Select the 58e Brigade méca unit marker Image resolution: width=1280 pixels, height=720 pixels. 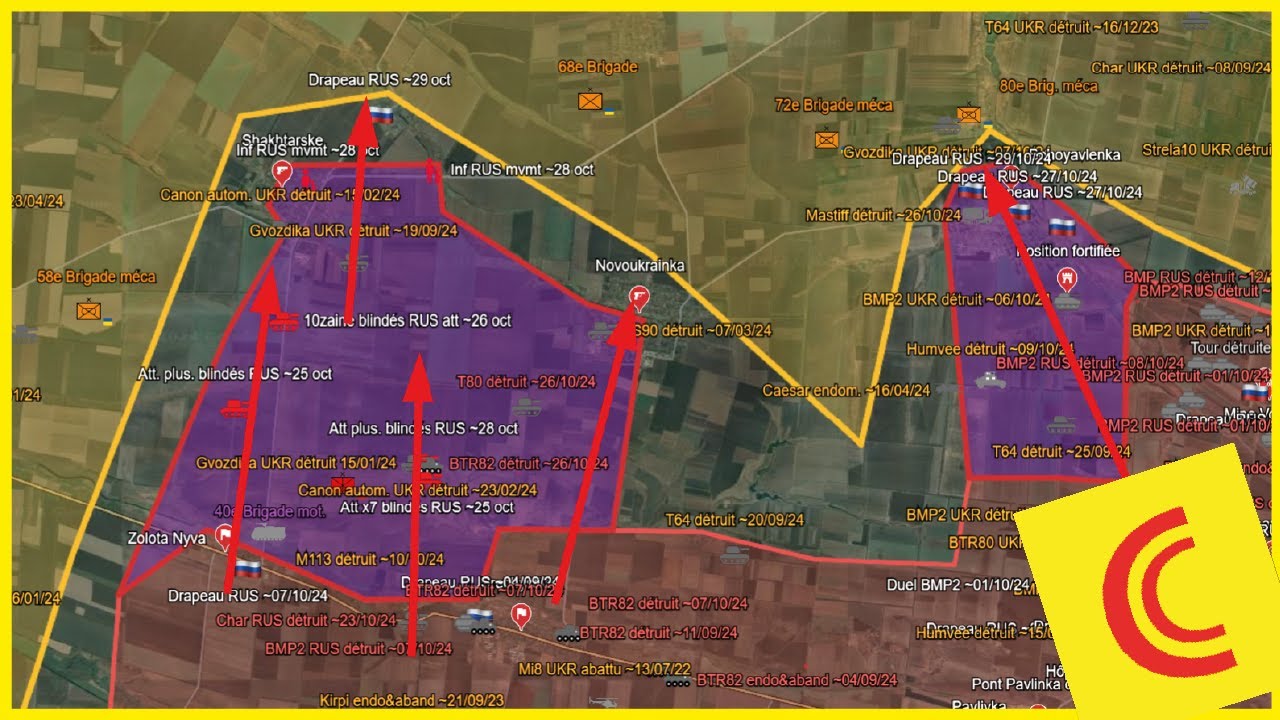(x=89, y=311)
